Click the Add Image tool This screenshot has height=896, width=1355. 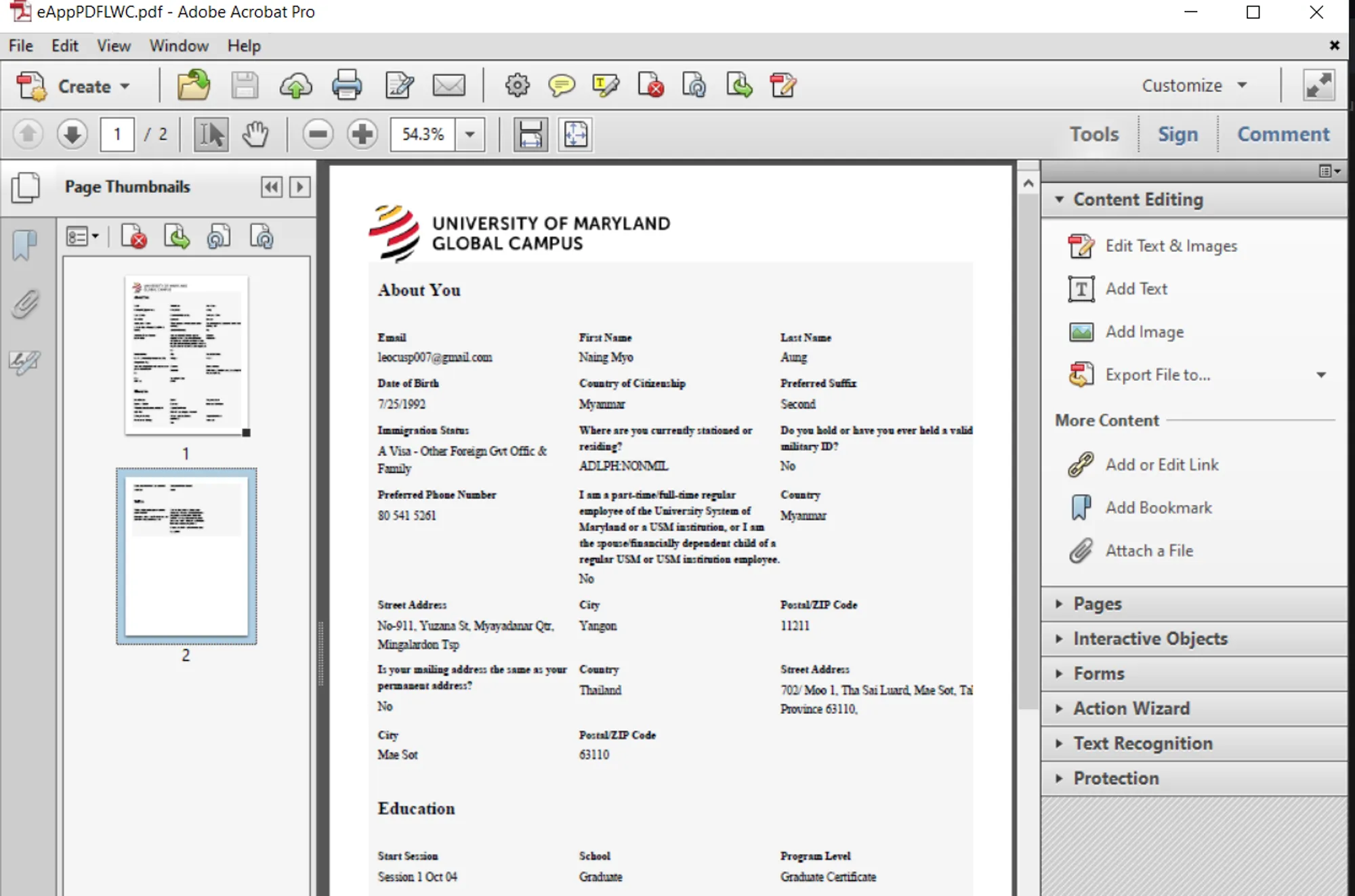1126,332
